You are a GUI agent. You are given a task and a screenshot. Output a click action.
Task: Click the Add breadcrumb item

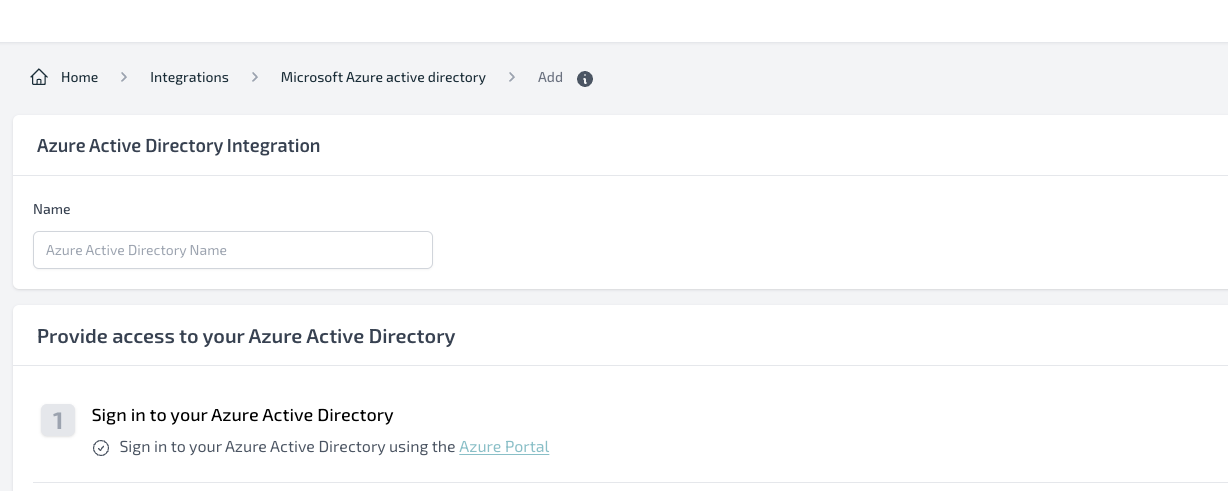coord(550,77)
